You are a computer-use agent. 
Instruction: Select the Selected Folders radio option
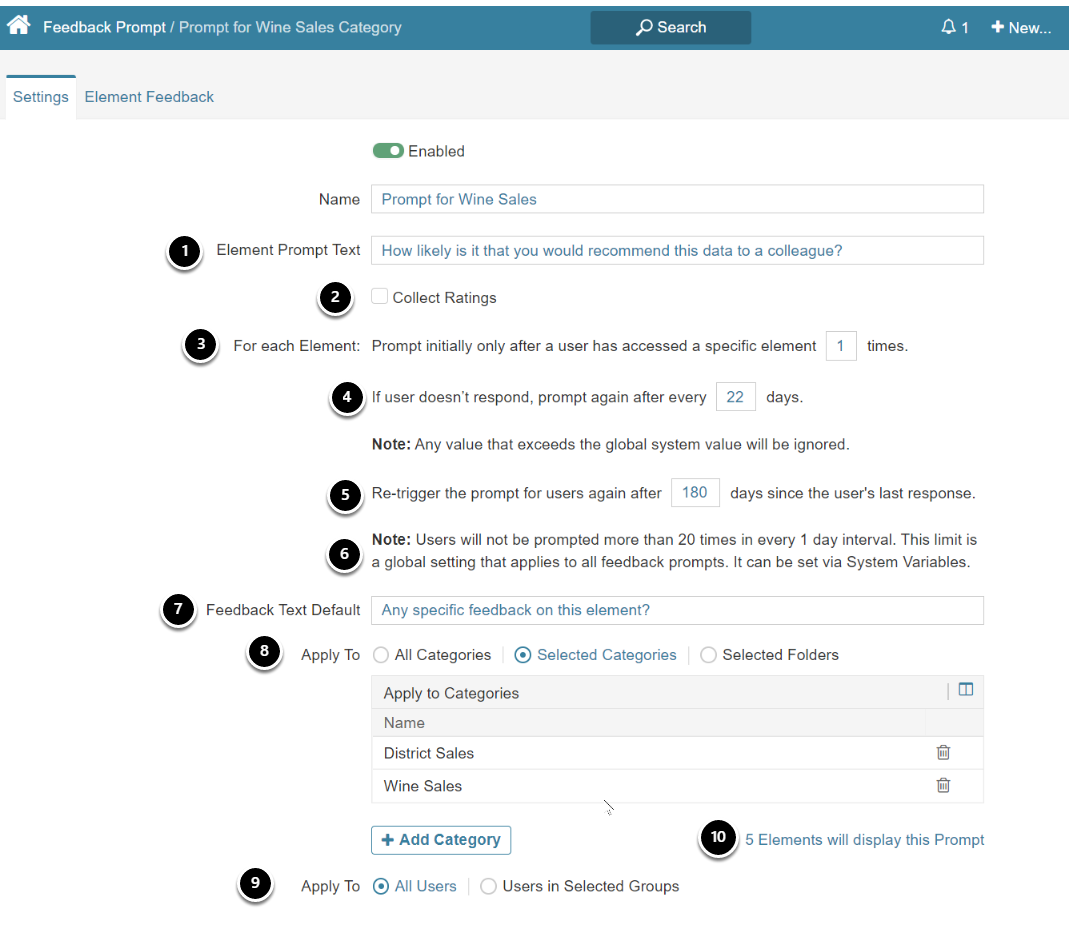pos(708,655)
